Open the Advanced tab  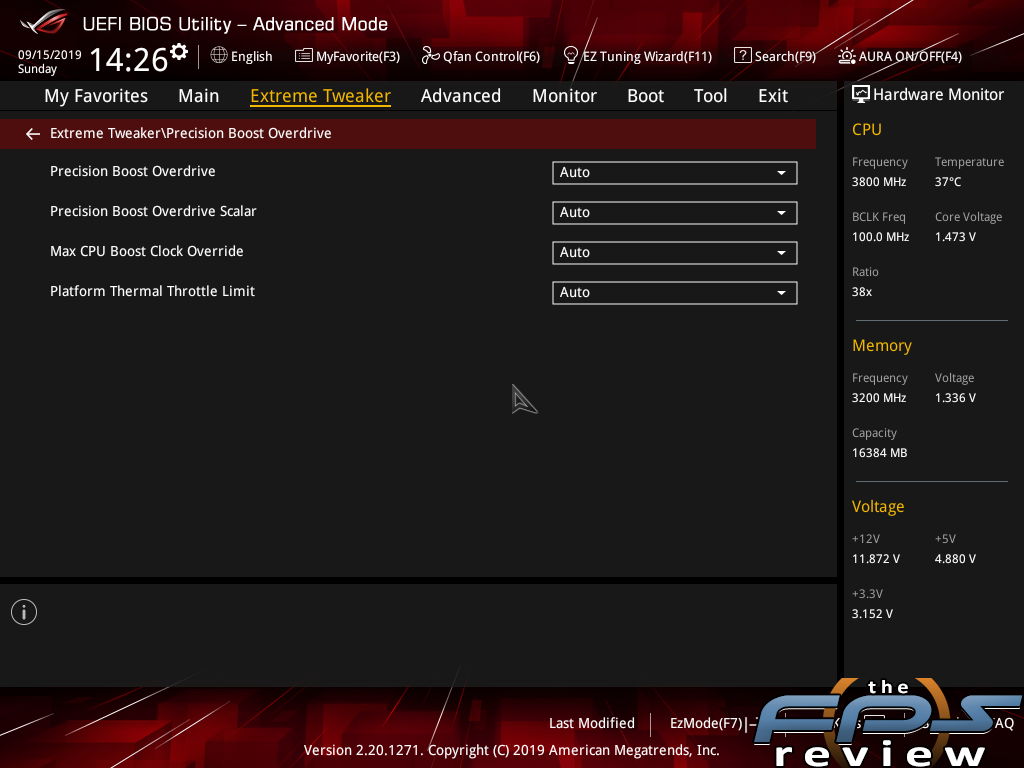pos(461,96)
